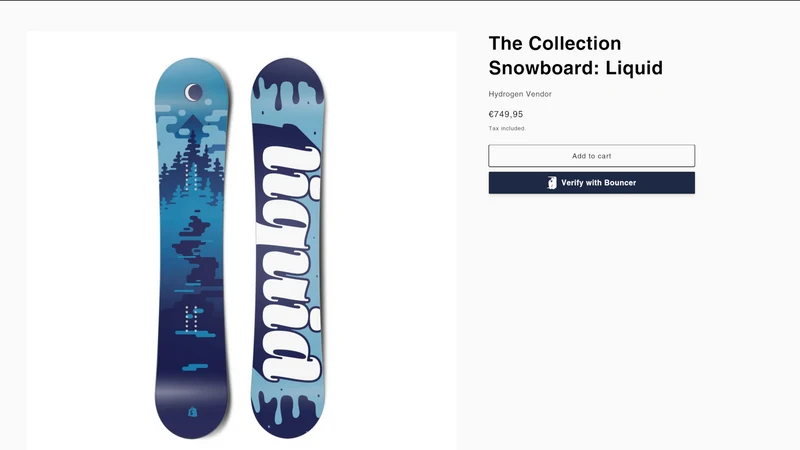Click the crescent moon icon on left snowboard
Viewport: 800px width, 450px height.
pyautogui.click(x=193, y=92)
